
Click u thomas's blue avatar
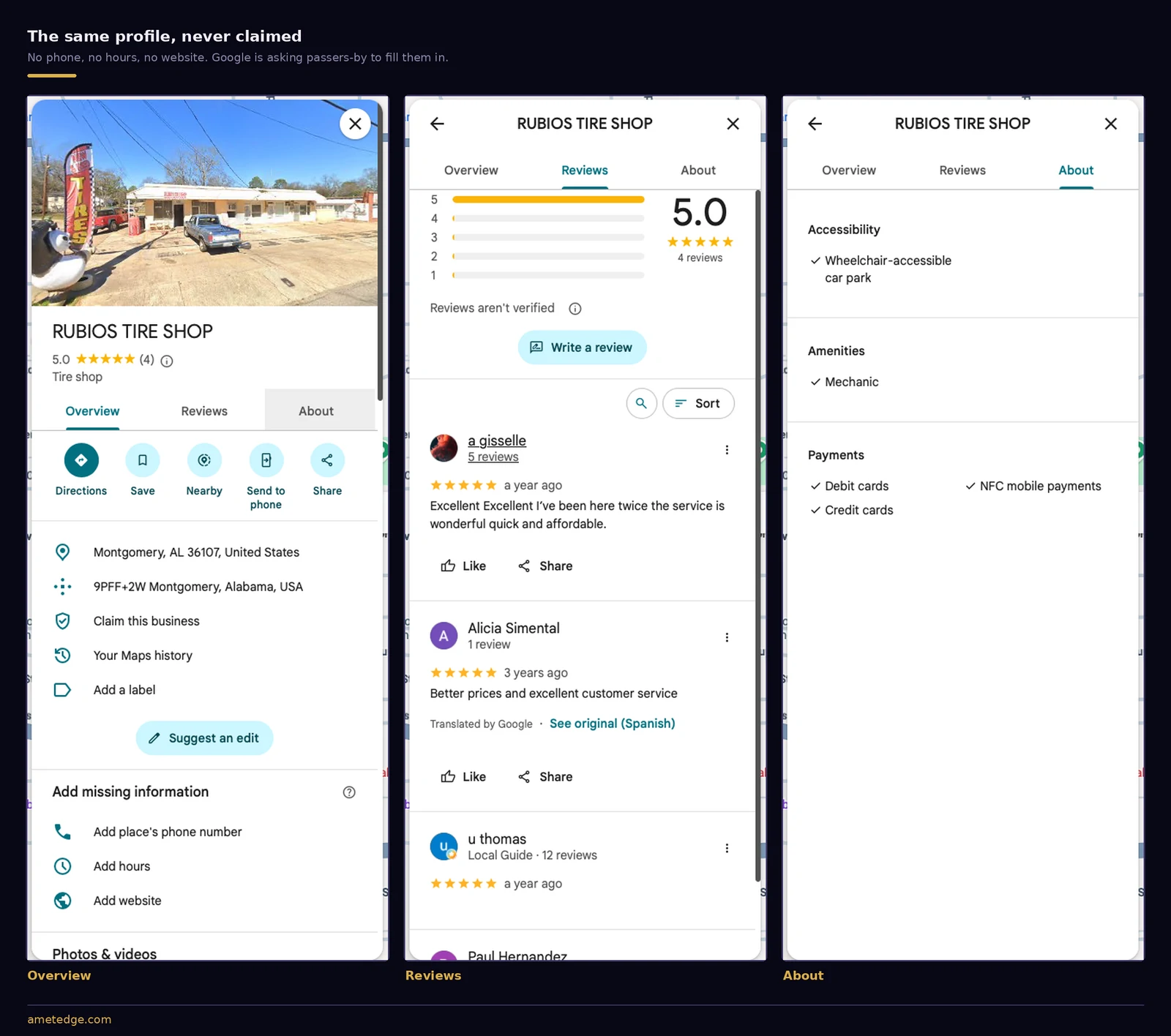pos(444,847)
